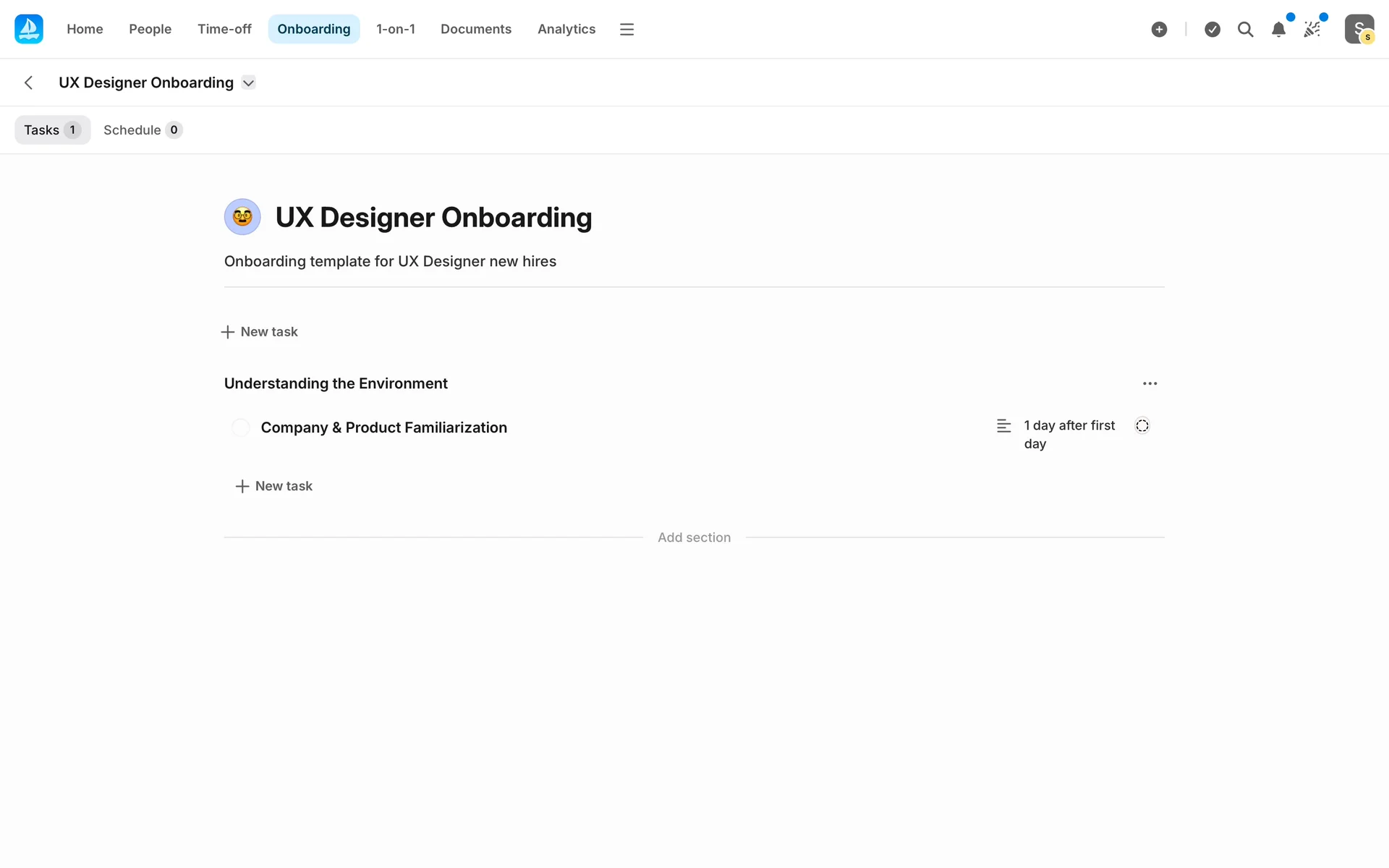Open the notifications bell

click(x=1278, y=29)
